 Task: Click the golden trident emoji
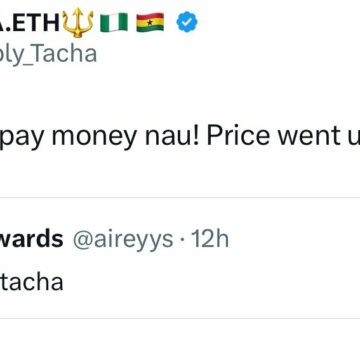tap(78, 23)
